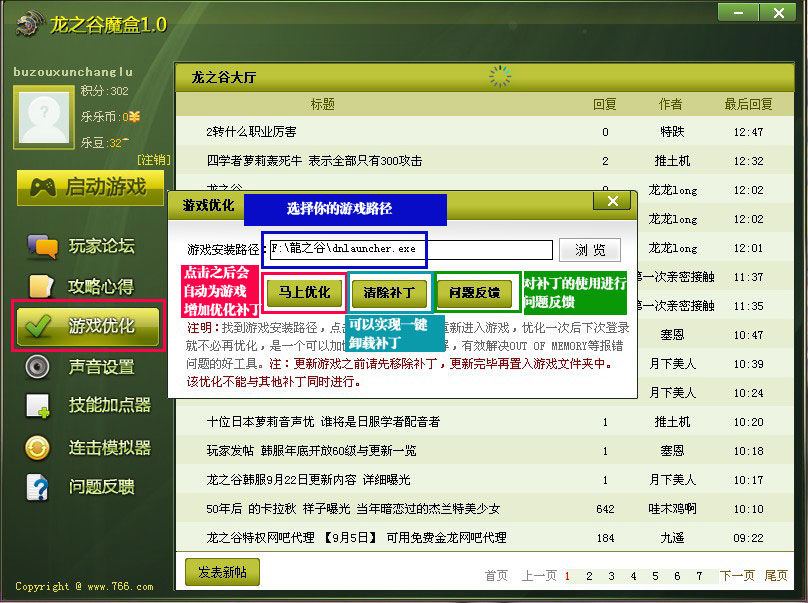Open the 技能加点器 skill point tool icon

pos(37,404)
